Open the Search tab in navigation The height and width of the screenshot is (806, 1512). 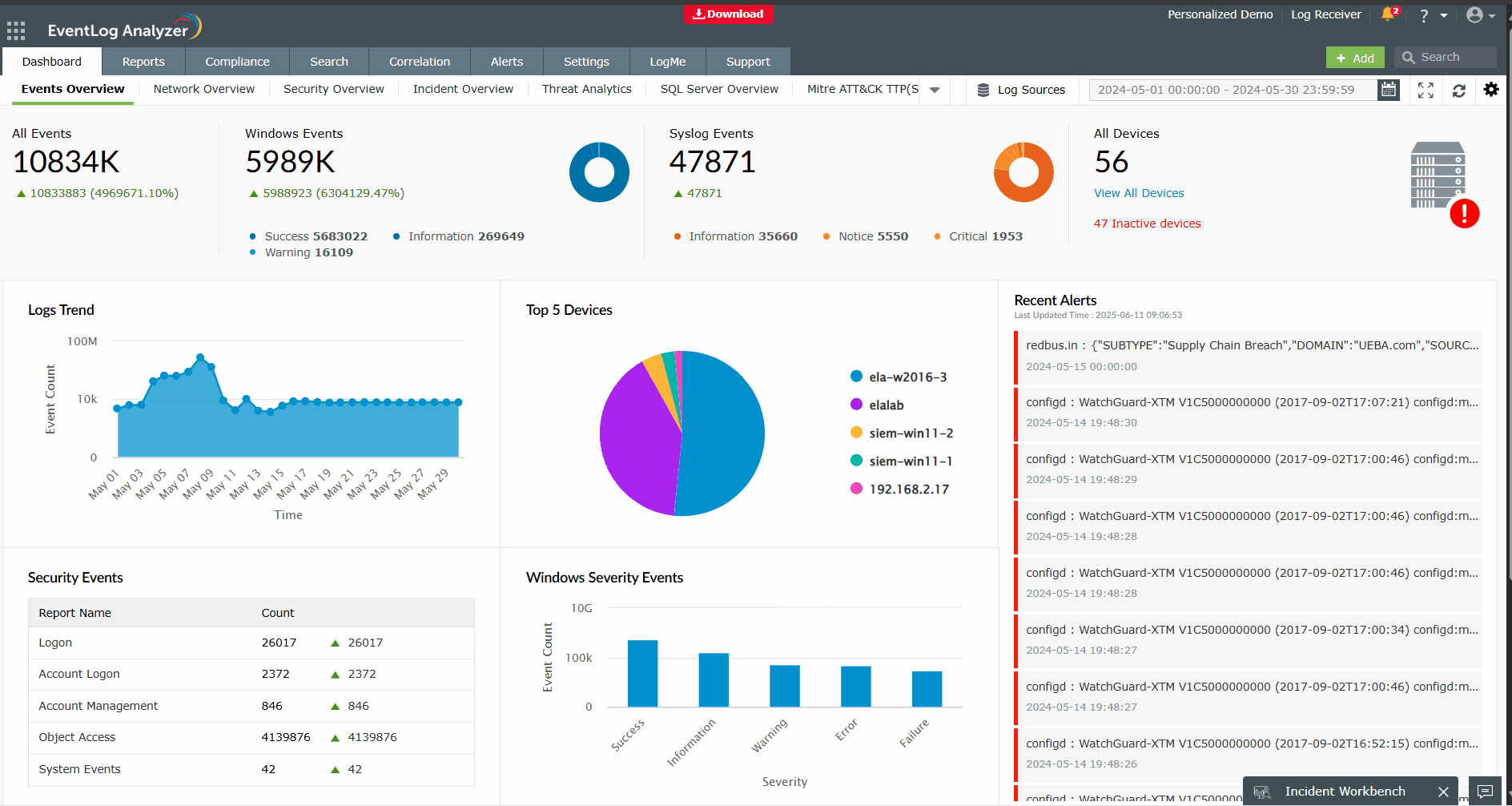coord(329,62)
